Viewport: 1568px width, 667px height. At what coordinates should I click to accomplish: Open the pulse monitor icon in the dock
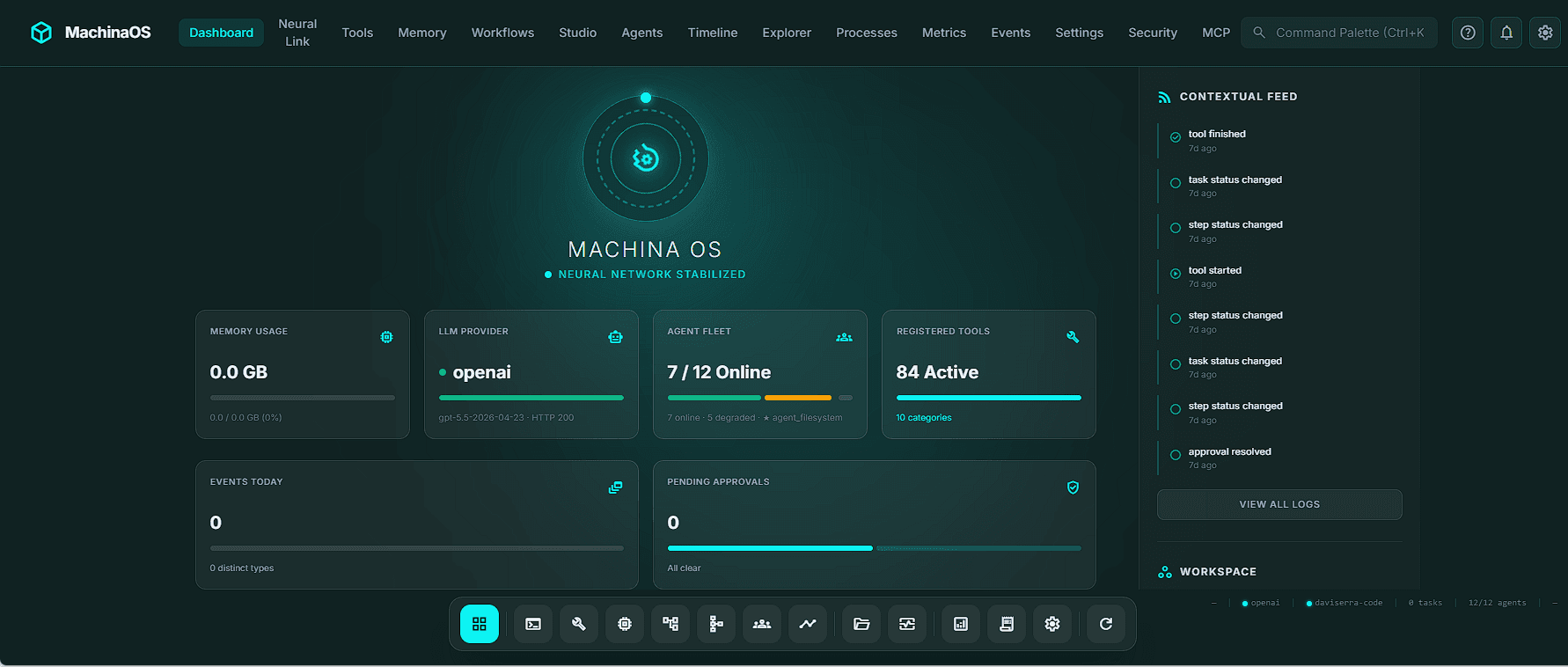[x=907, y=624]
